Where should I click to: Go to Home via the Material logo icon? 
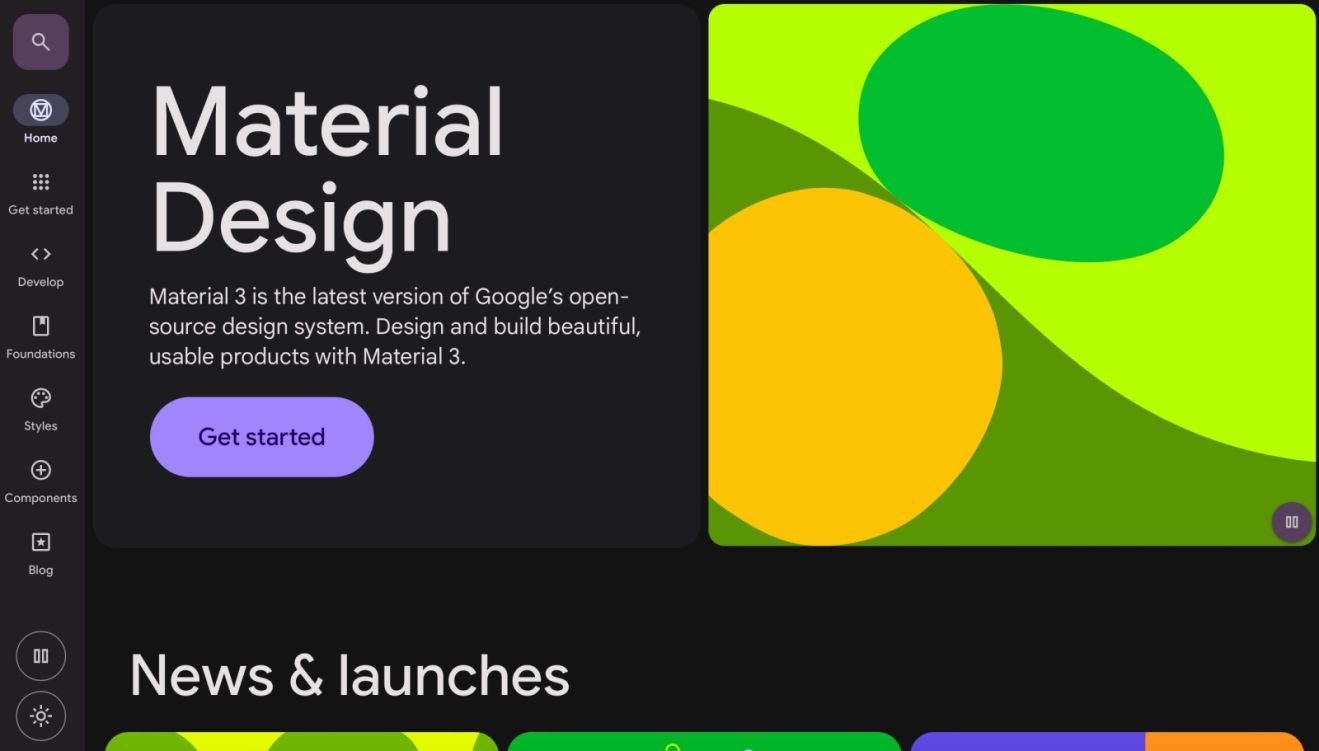point(41,110)
